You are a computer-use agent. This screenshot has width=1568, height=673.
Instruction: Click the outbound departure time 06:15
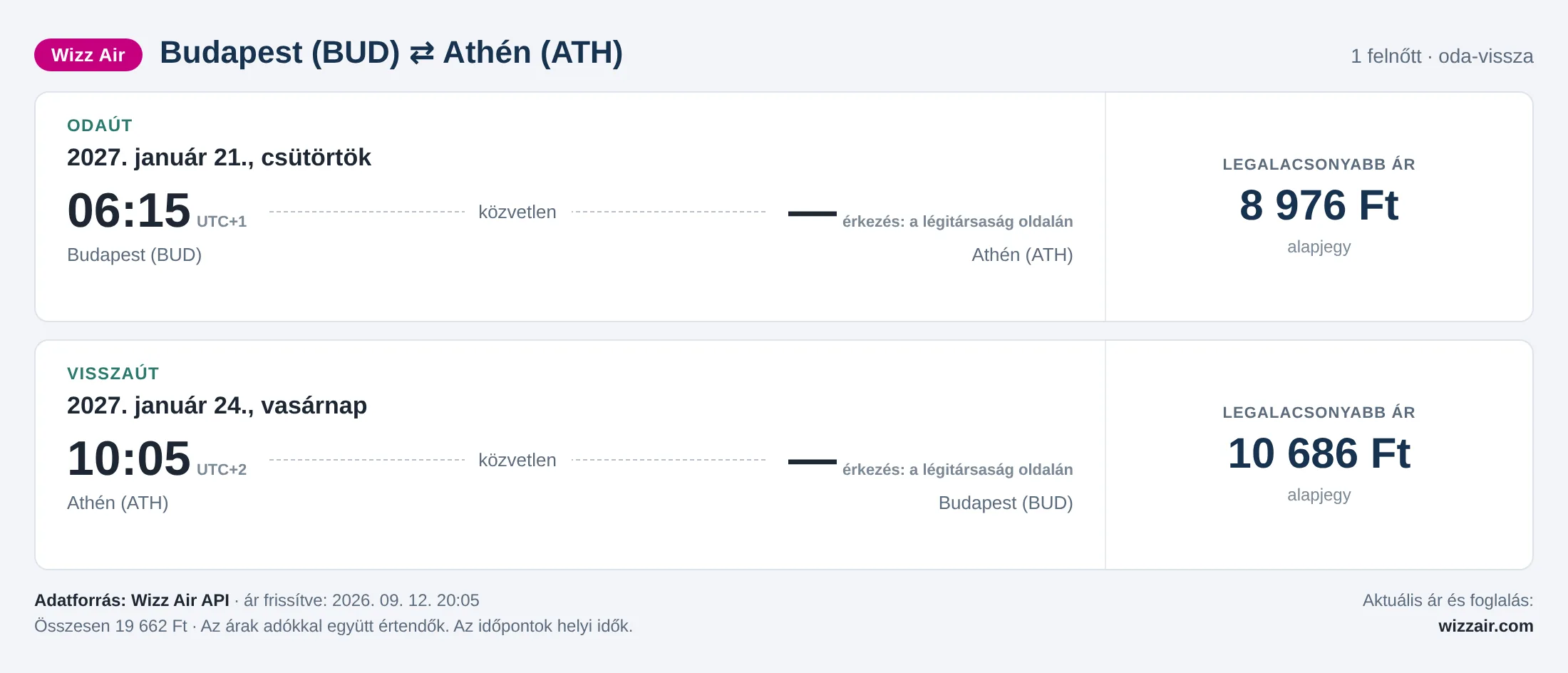point(129,211)
